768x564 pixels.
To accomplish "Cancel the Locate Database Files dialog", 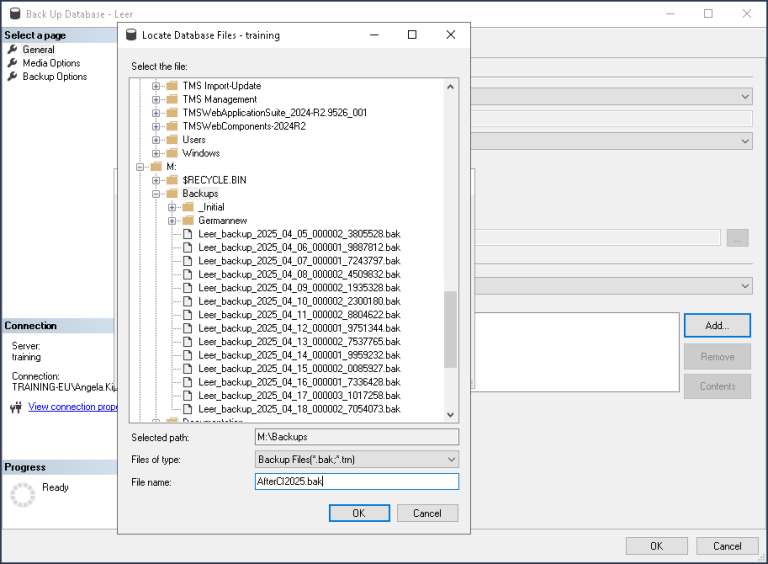I will pyautogui.click(x=427, y=513).
